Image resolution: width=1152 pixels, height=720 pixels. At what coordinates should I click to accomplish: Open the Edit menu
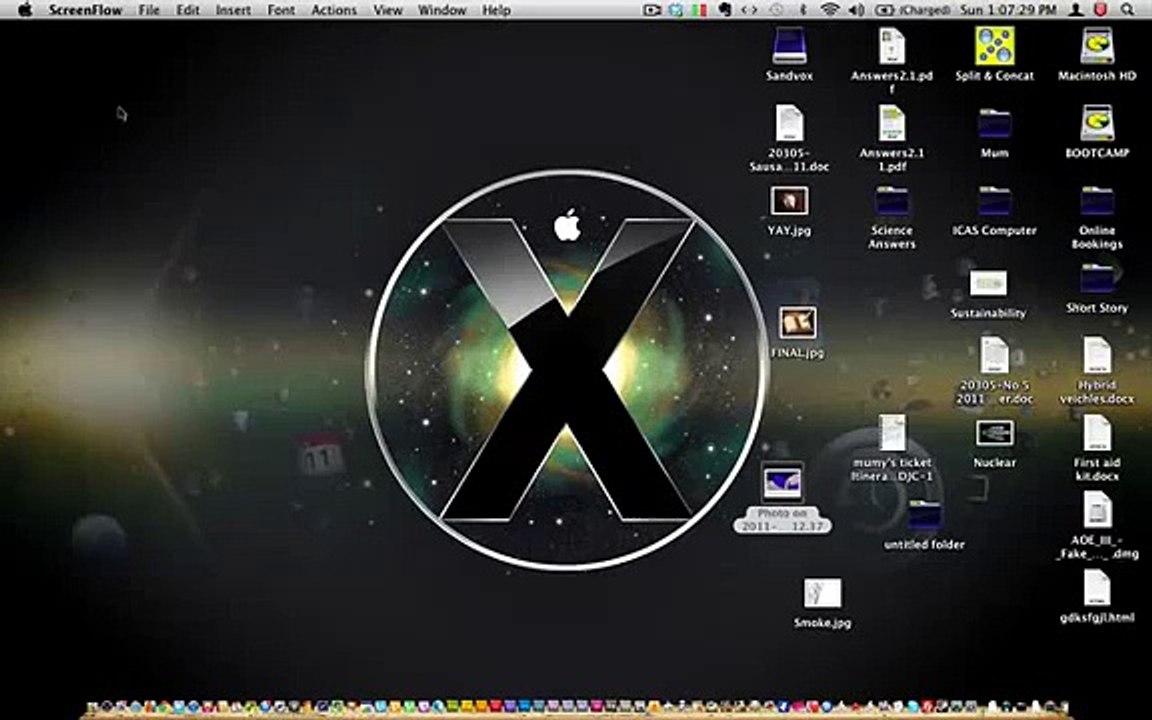point(188,10)
